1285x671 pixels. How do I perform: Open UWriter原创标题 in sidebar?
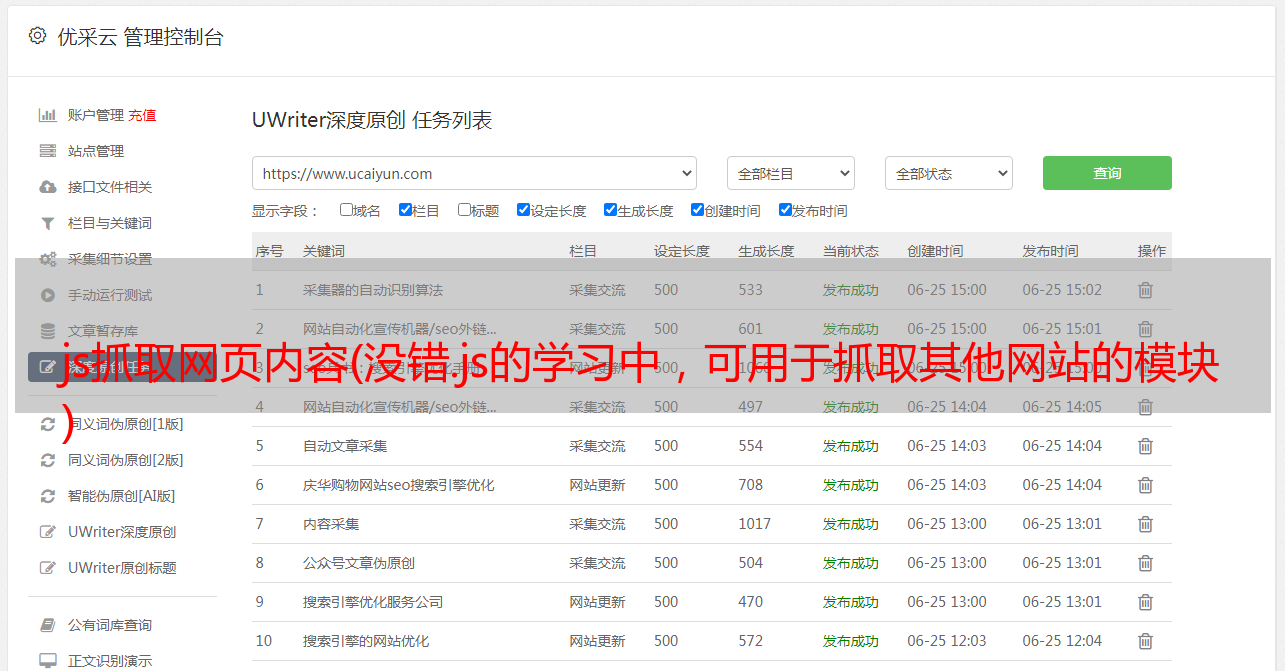(122, 568)
